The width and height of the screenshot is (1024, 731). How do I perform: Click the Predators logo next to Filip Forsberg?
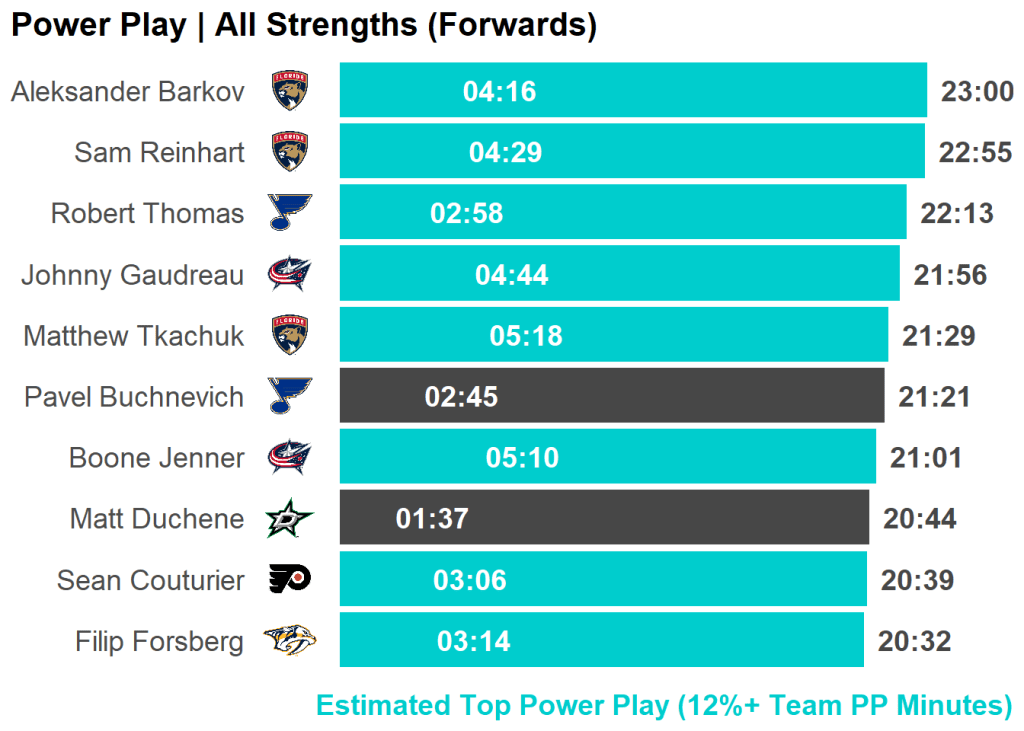[x=290, y=640]
